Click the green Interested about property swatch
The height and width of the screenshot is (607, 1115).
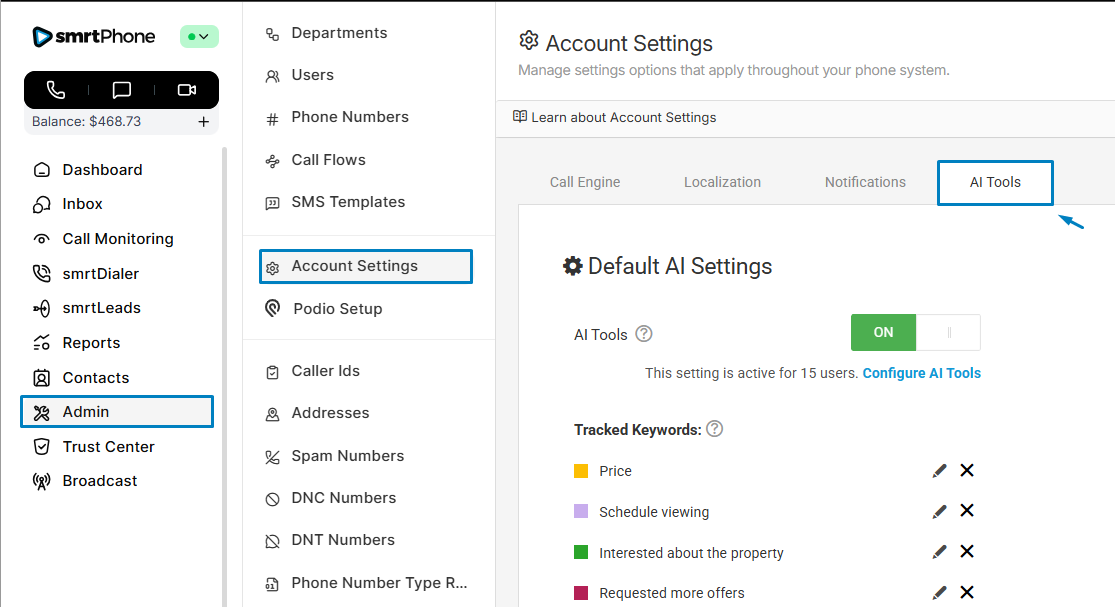point(581,552)
